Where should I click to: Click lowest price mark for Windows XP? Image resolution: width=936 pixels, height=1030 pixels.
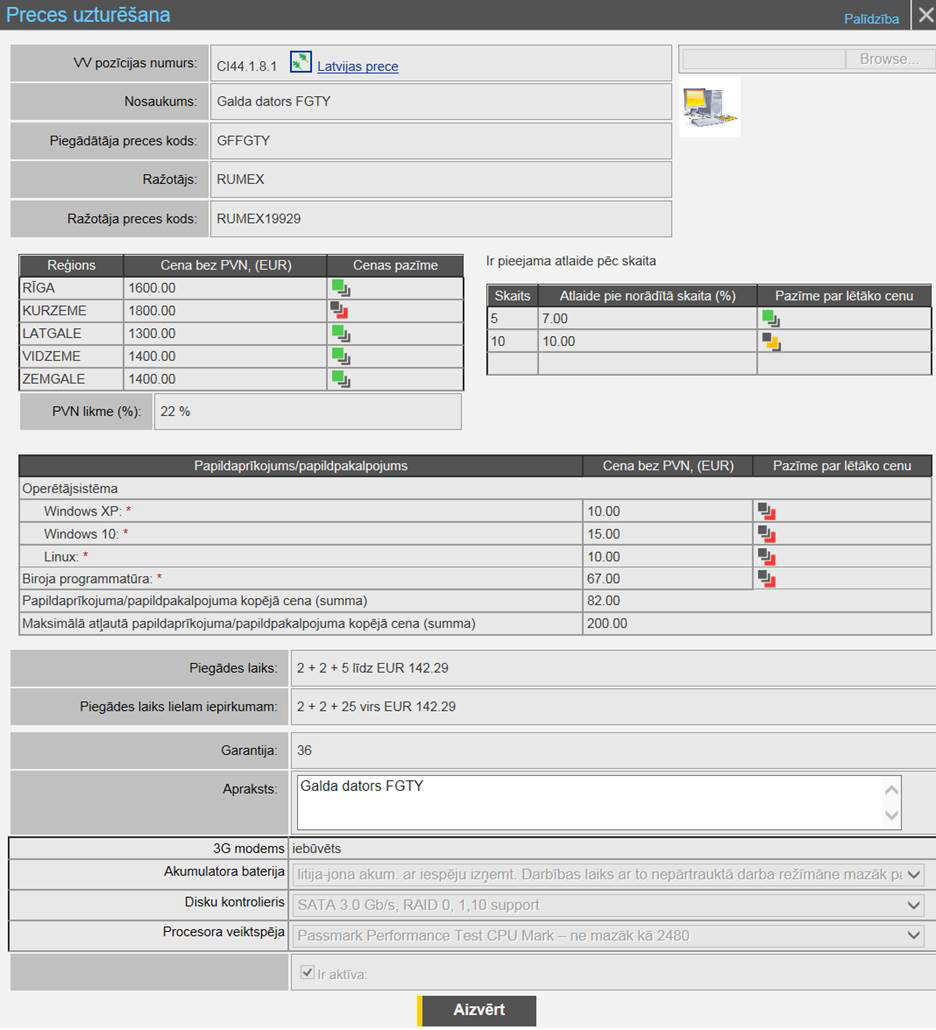[x=767, y=512]
